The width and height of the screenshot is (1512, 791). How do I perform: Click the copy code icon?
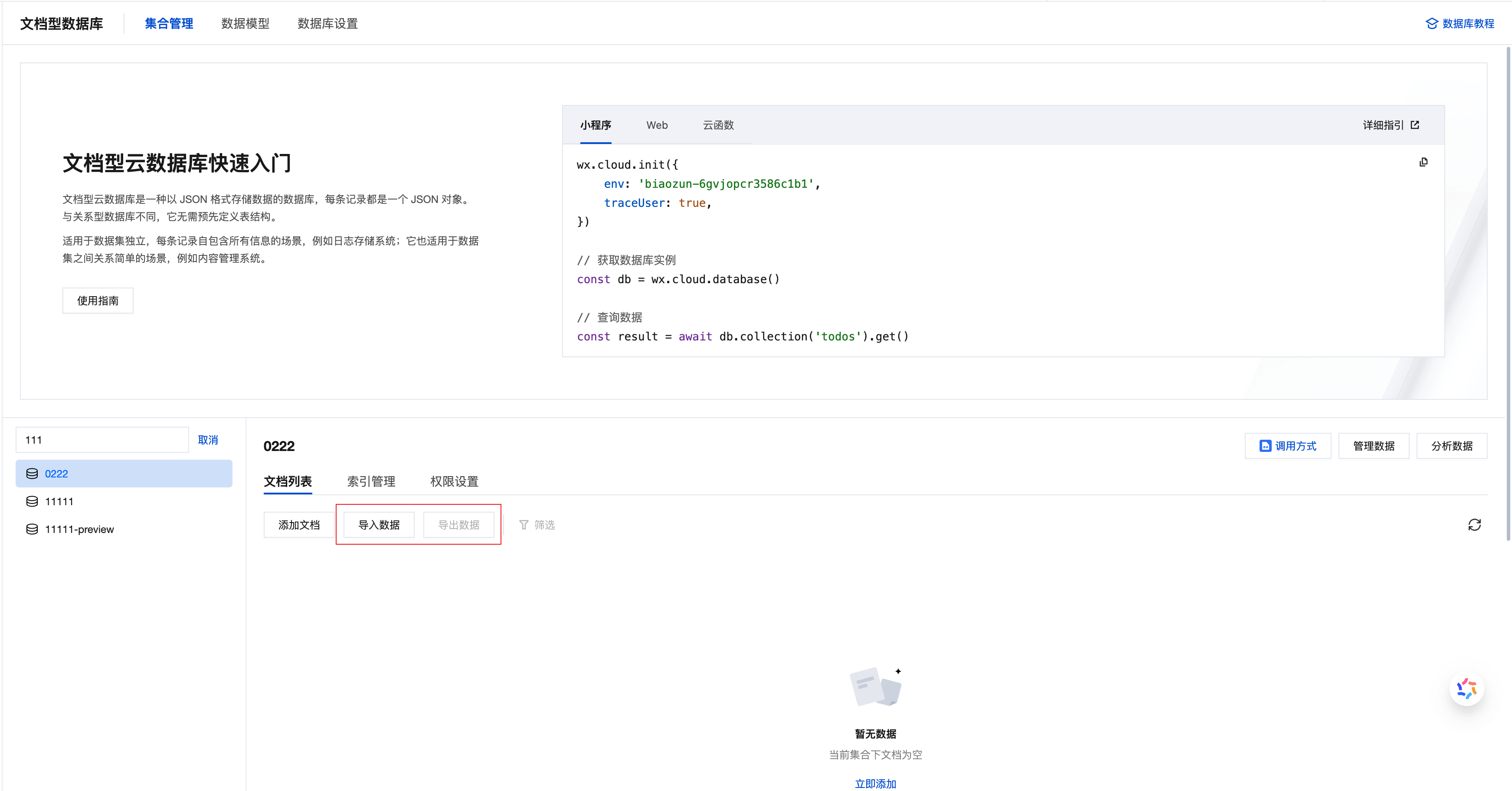tap(1424, 162)
